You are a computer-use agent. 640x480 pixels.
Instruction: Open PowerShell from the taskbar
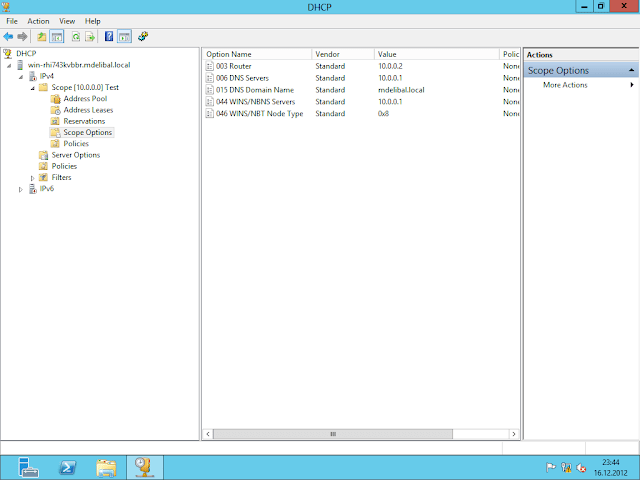point(67,467)
